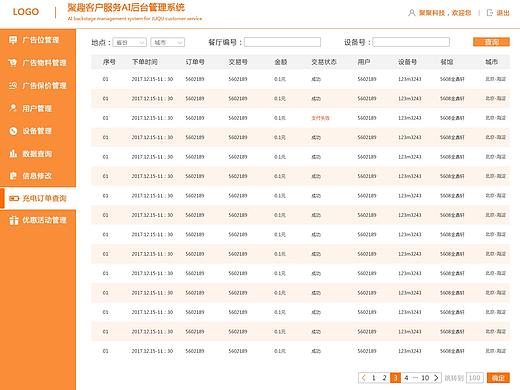Go to page 10
The height and width of the screenshot is (390, 520).
tap(425, 378)
